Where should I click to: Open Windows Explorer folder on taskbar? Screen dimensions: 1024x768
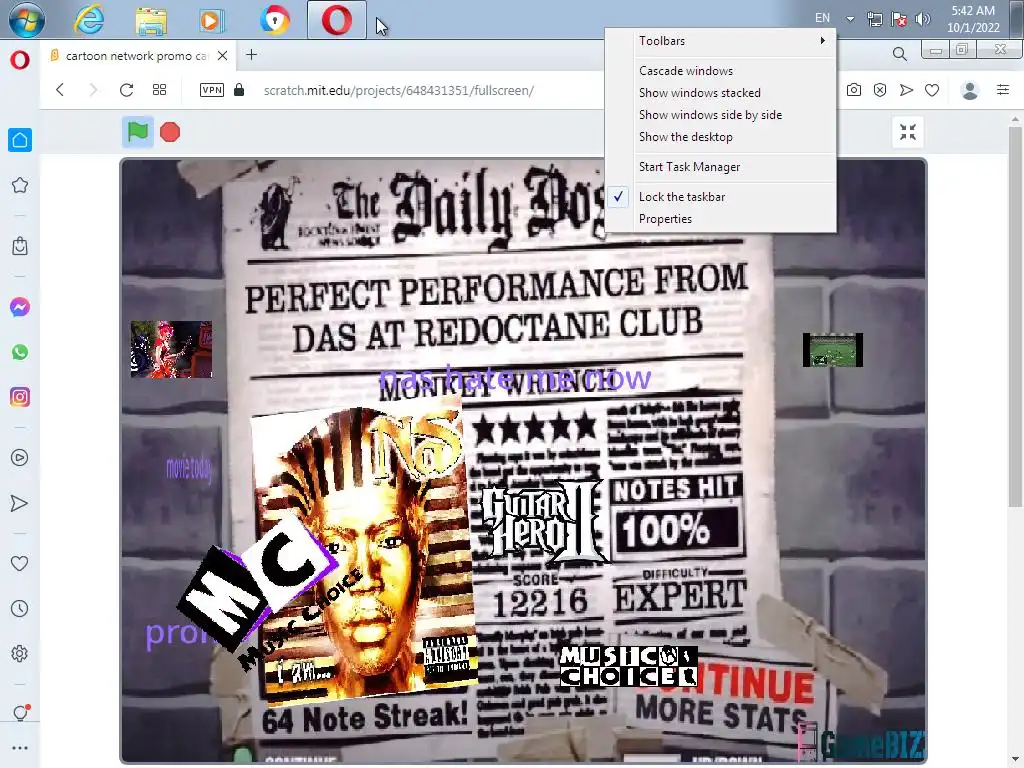click(x=151, y=20)
